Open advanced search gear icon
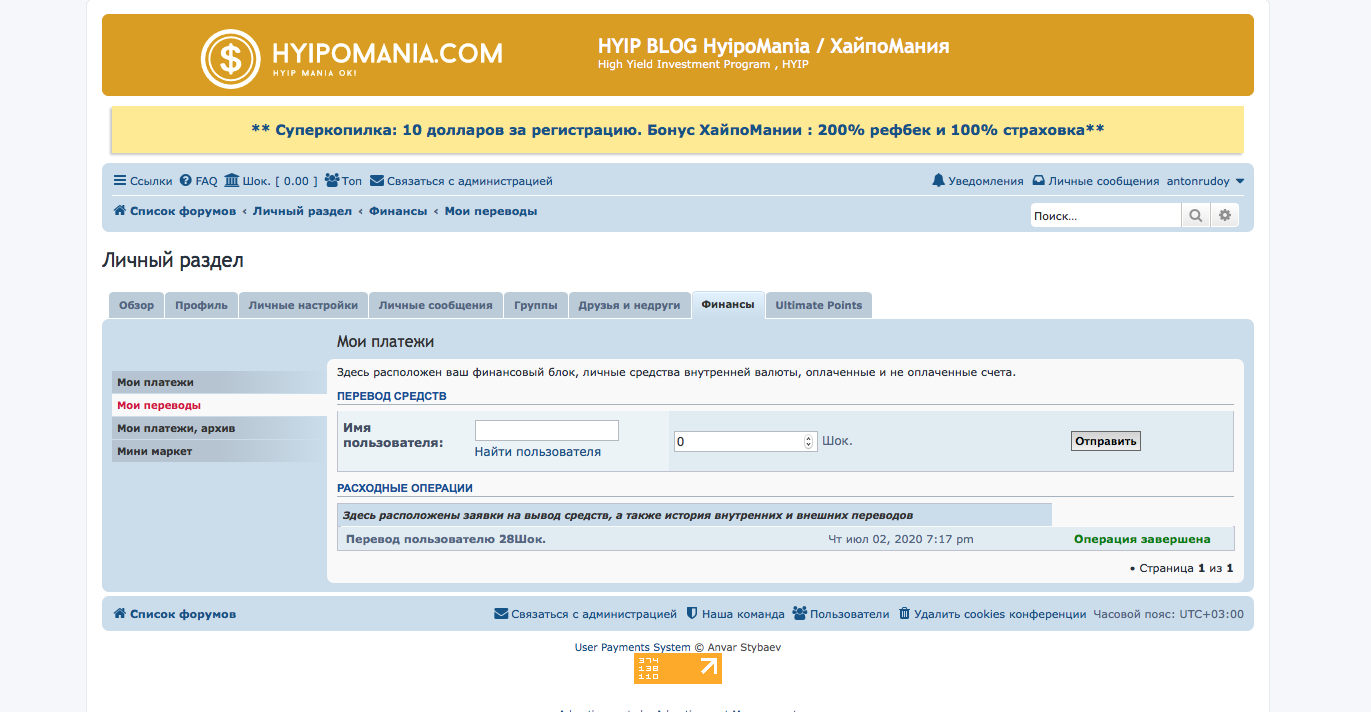This screenshot has width=1371, height=712. pyautogui.click(x=1224, y=215)
